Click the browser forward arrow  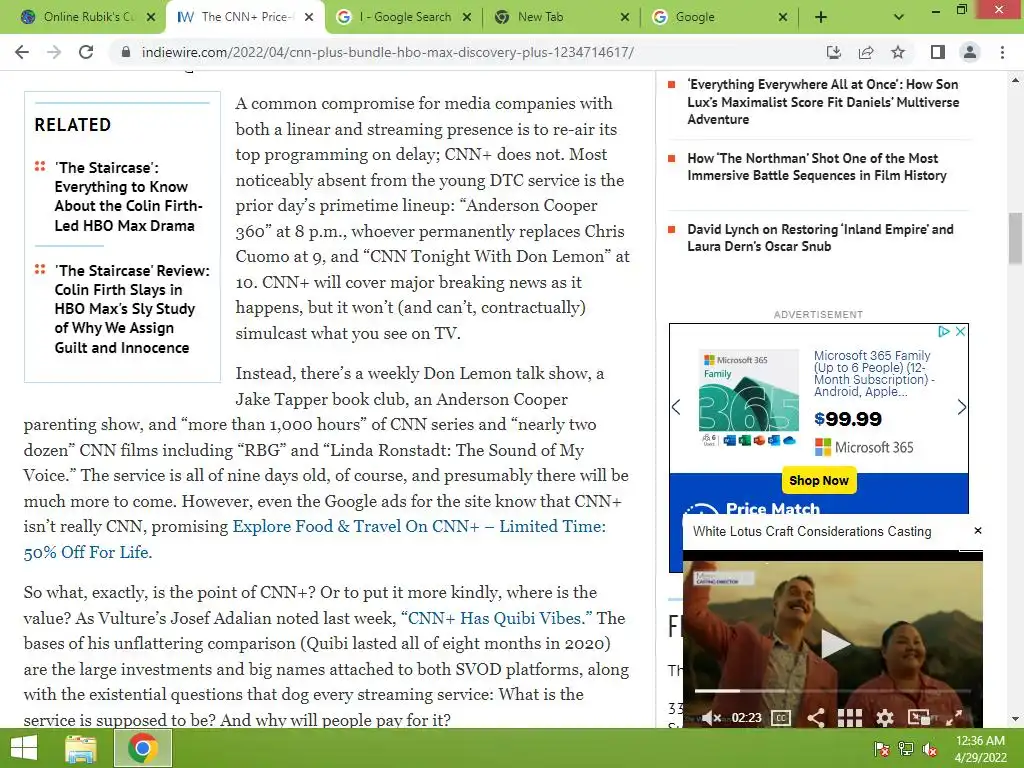[54, 52]
